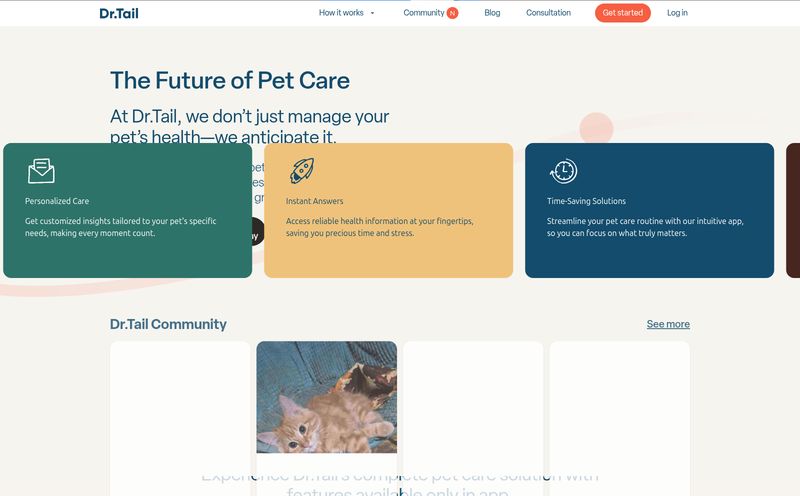The image size is (800, 496).
Task: Click the Dr.Tail logo
Action: click(x=119, y=13)
